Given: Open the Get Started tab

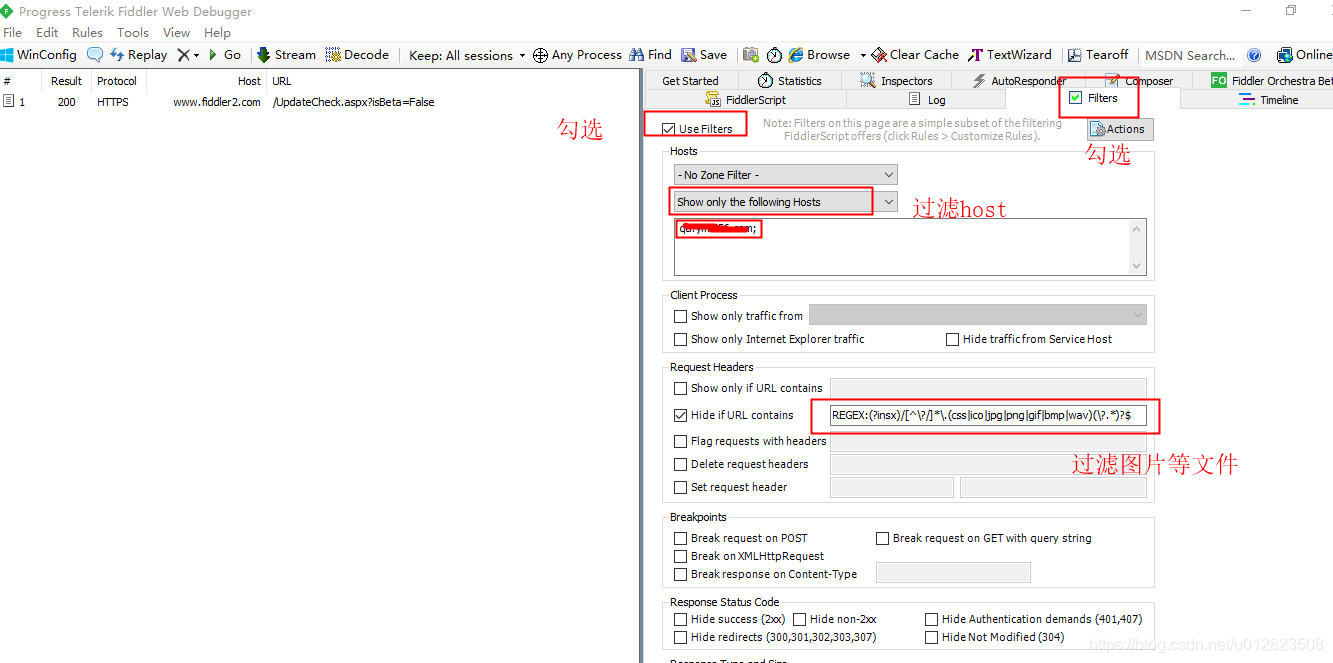Looking at the screenshot, I should coord(690,81).
